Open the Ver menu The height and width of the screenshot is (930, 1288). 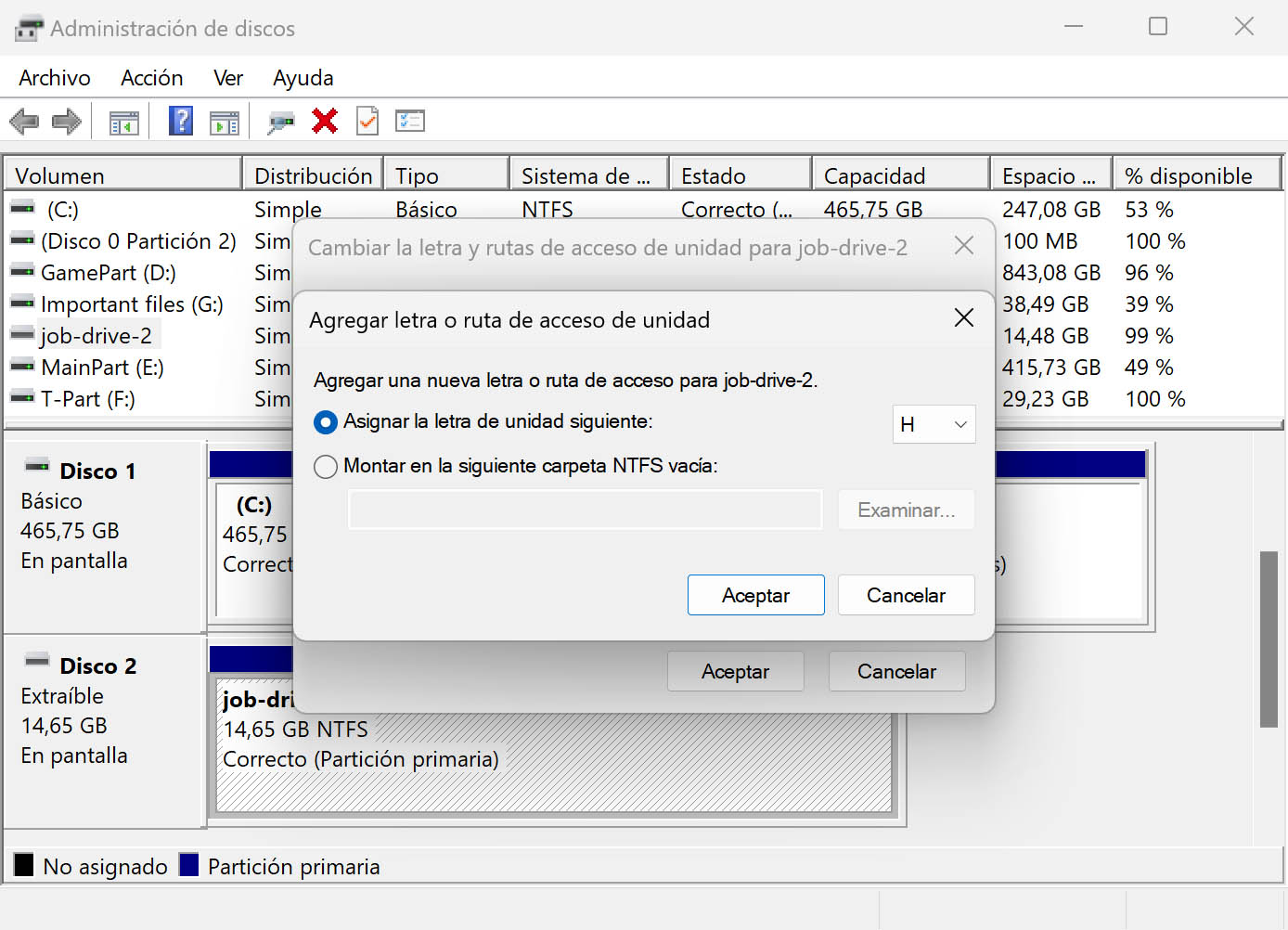(x=228, y=78)
